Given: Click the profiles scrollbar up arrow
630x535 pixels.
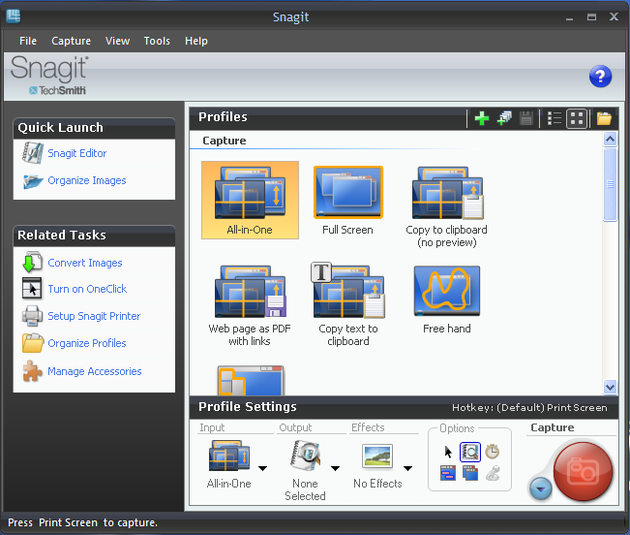Looking at the screenshot, I should (610, 139).
